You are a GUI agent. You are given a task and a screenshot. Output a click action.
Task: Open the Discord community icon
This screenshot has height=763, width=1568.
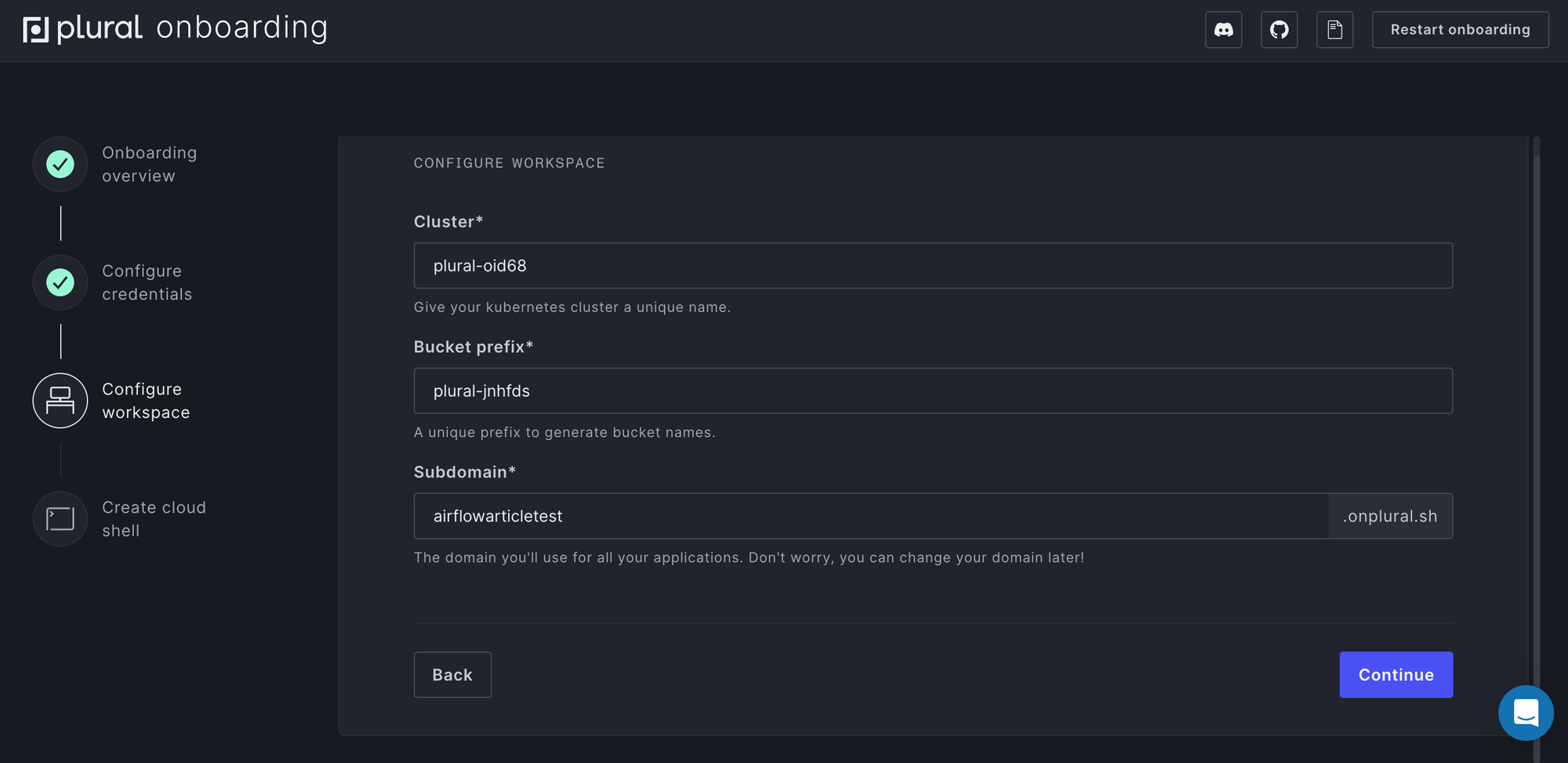1223,30
